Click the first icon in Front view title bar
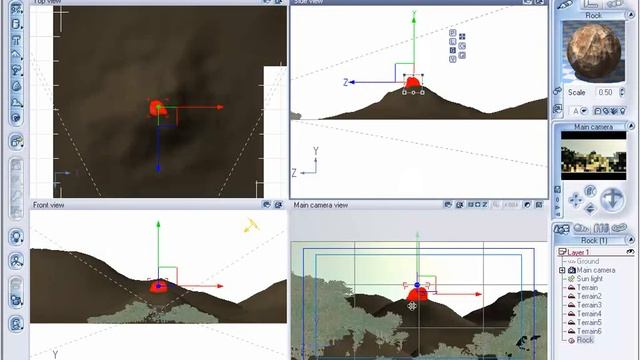Viewport: 640px width, 360px height. click(267, 204)
